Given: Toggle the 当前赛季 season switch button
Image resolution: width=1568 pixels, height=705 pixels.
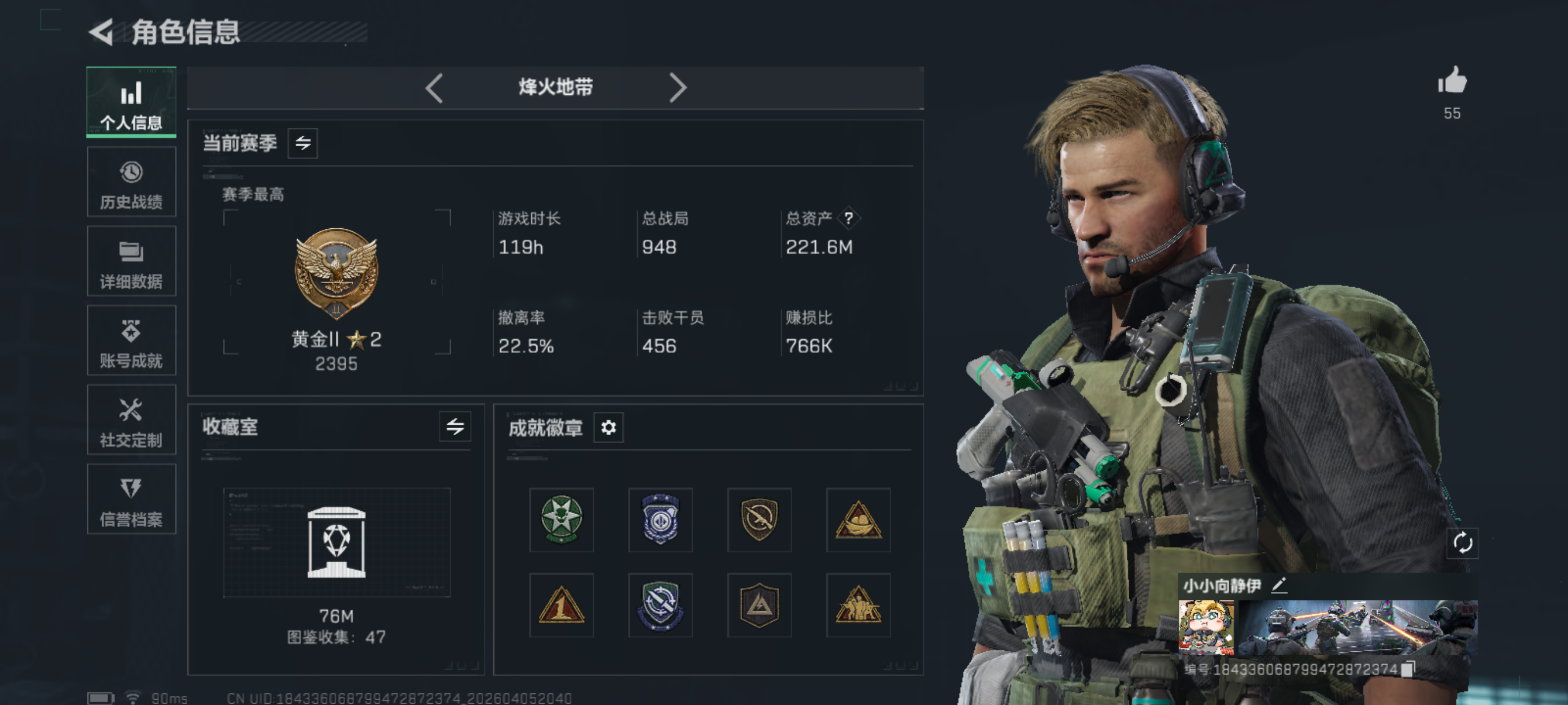Looking at the screenshot, I should pyautogui.click(x=302, y=143).
